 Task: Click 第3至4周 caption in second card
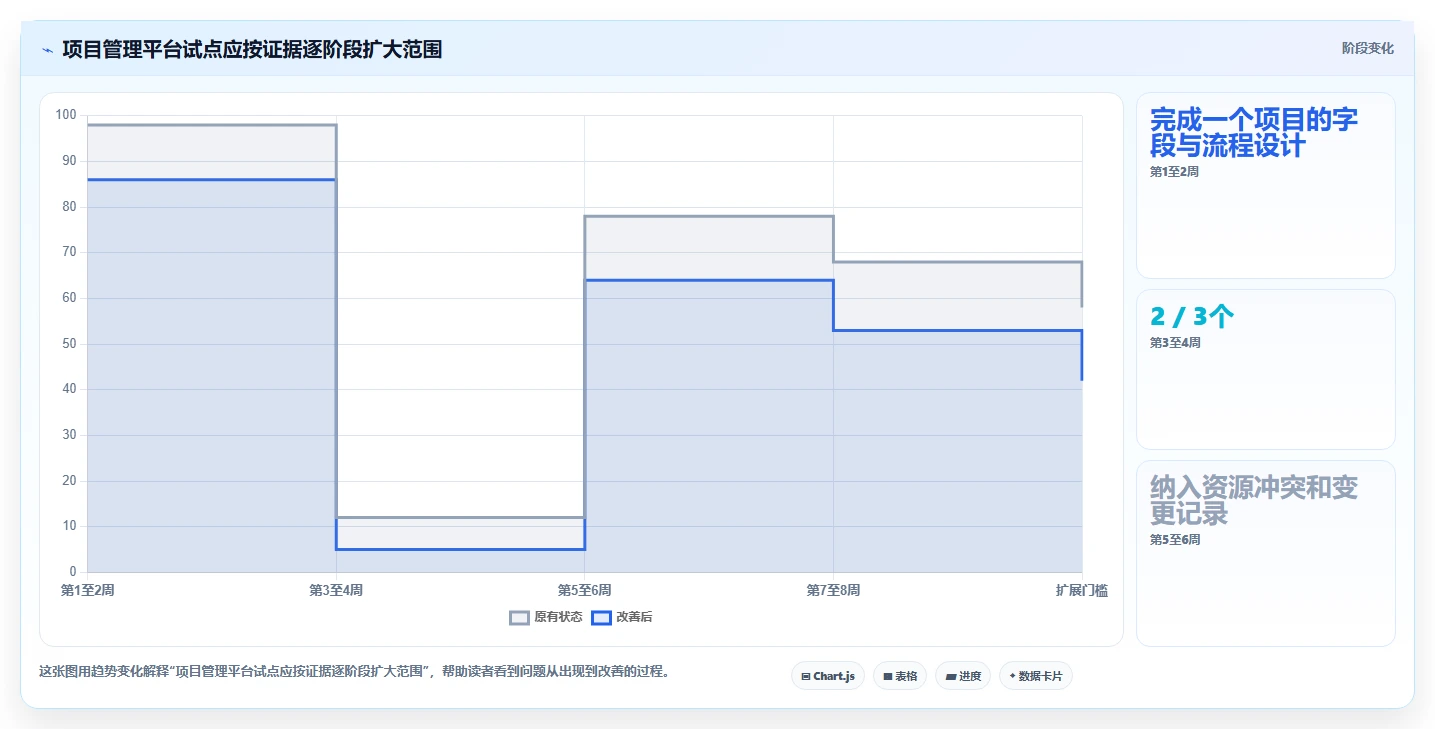point(1175,342)
